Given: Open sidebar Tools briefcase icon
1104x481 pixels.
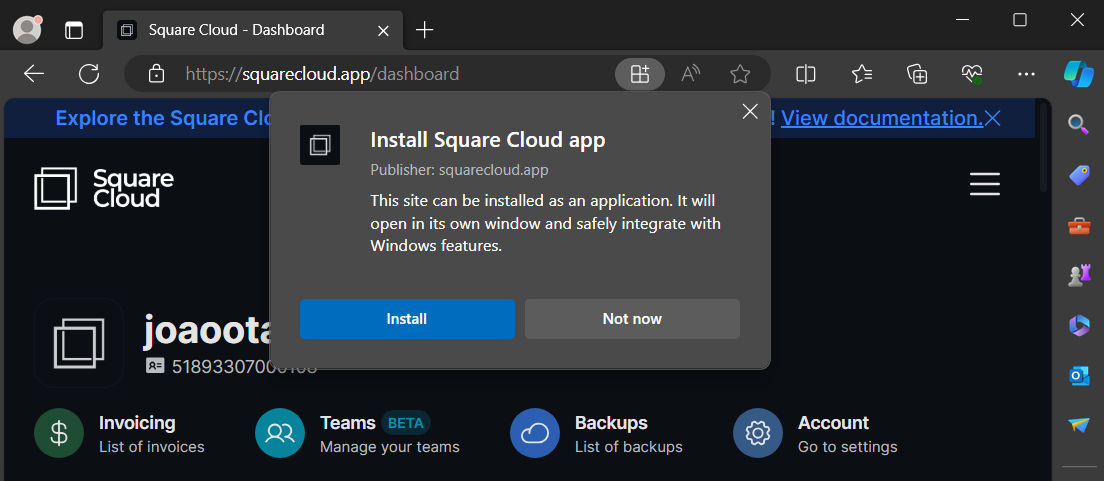Looking at the screenshot, I should (1078, 226).
